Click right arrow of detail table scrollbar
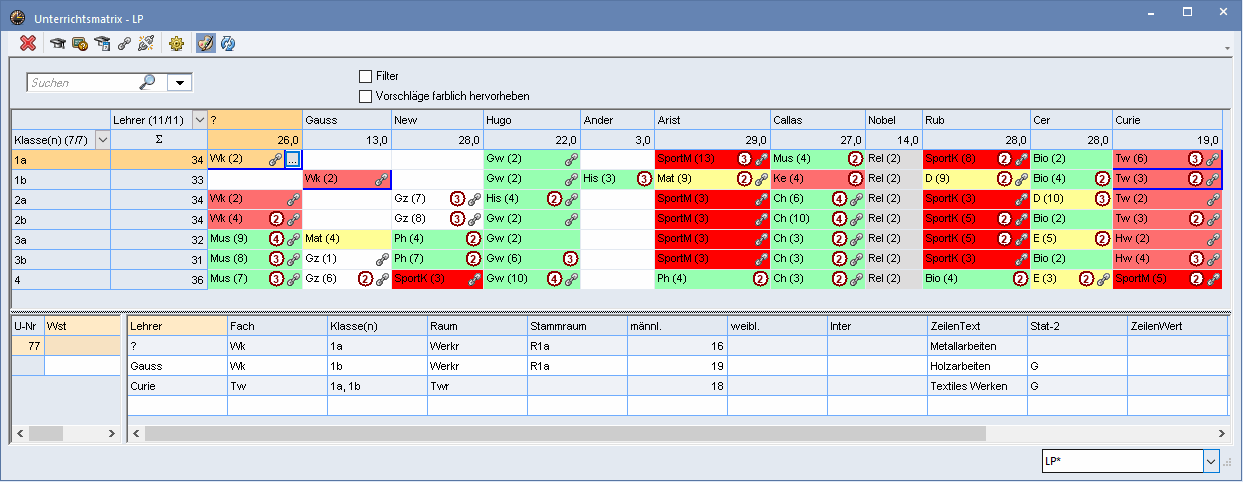This screenshot has width=1243, height=482. click(1220, 433)
